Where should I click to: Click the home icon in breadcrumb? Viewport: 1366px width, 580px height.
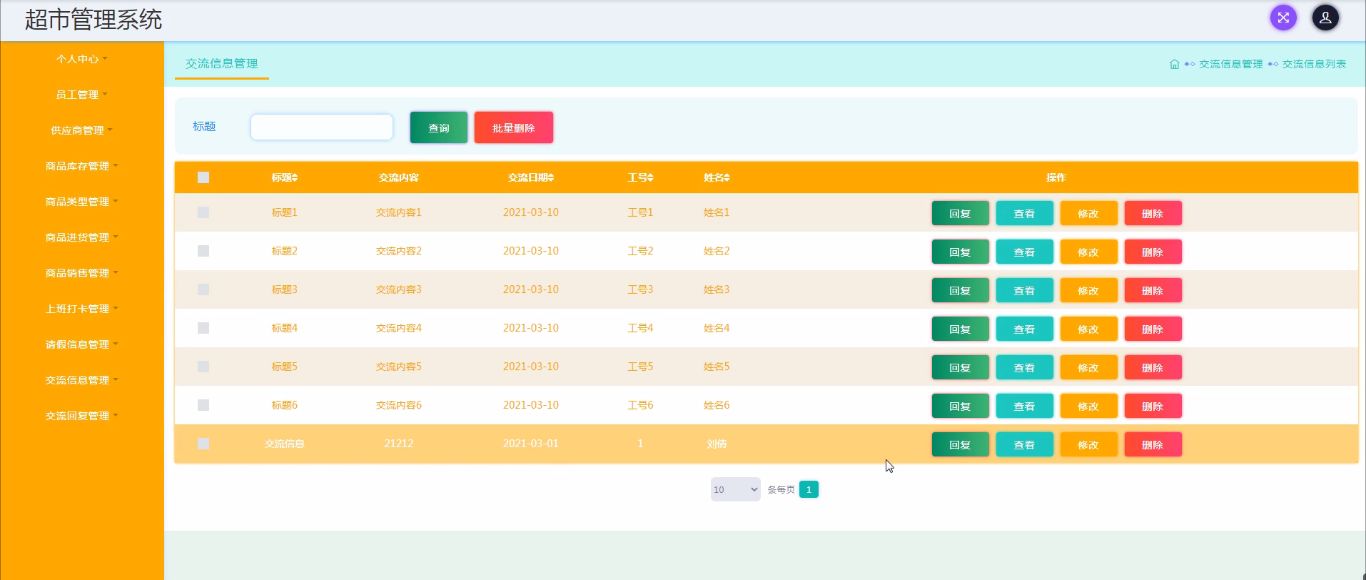(1174, 64)
